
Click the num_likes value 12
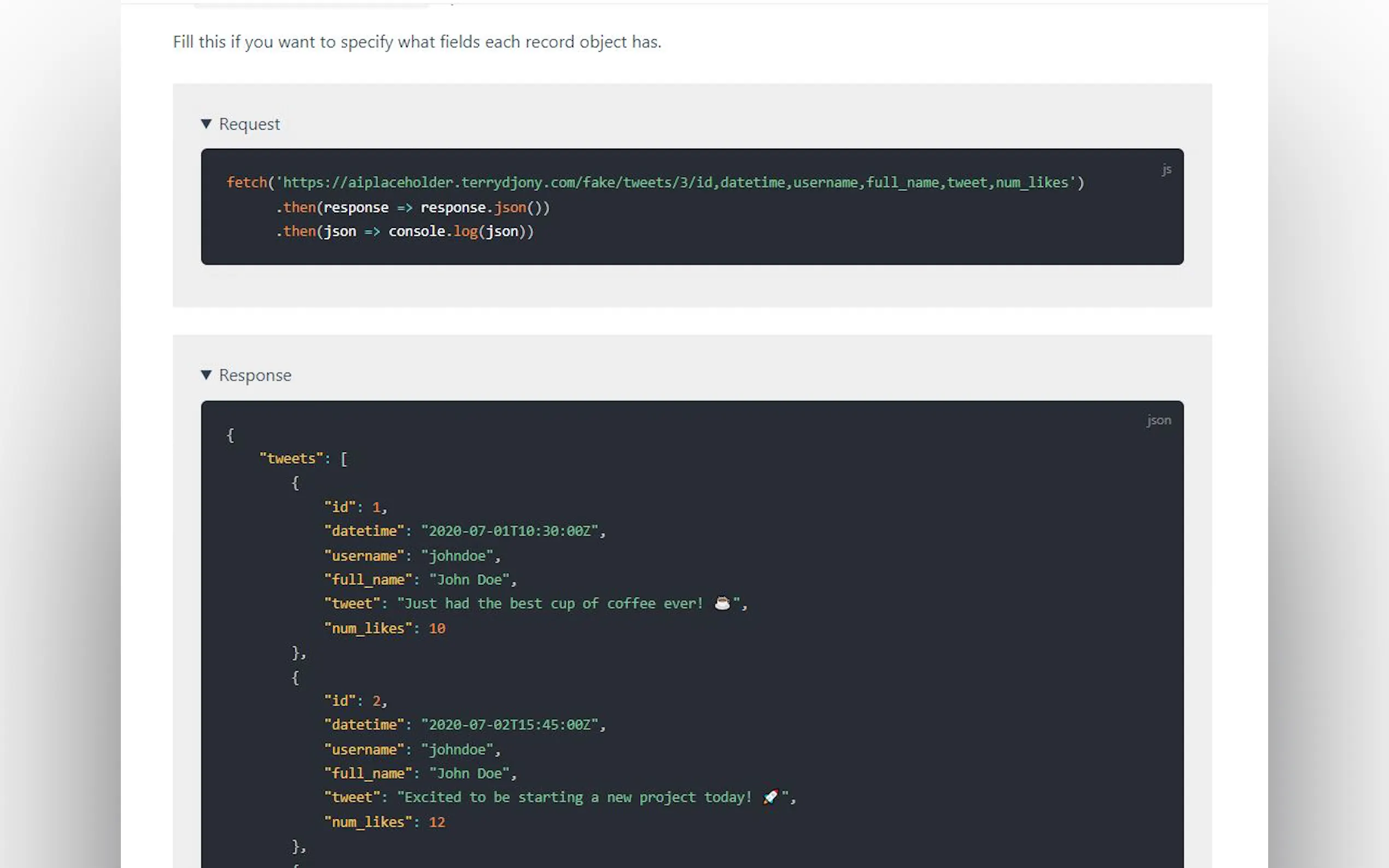436,822
